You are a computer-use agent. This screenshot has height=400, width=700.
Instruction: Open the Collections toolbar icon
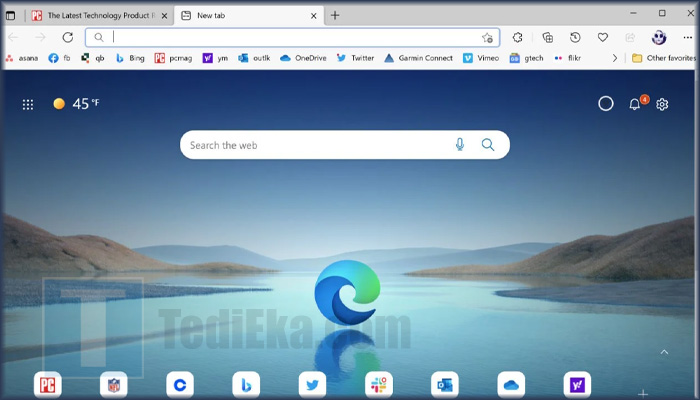(547, 38)
